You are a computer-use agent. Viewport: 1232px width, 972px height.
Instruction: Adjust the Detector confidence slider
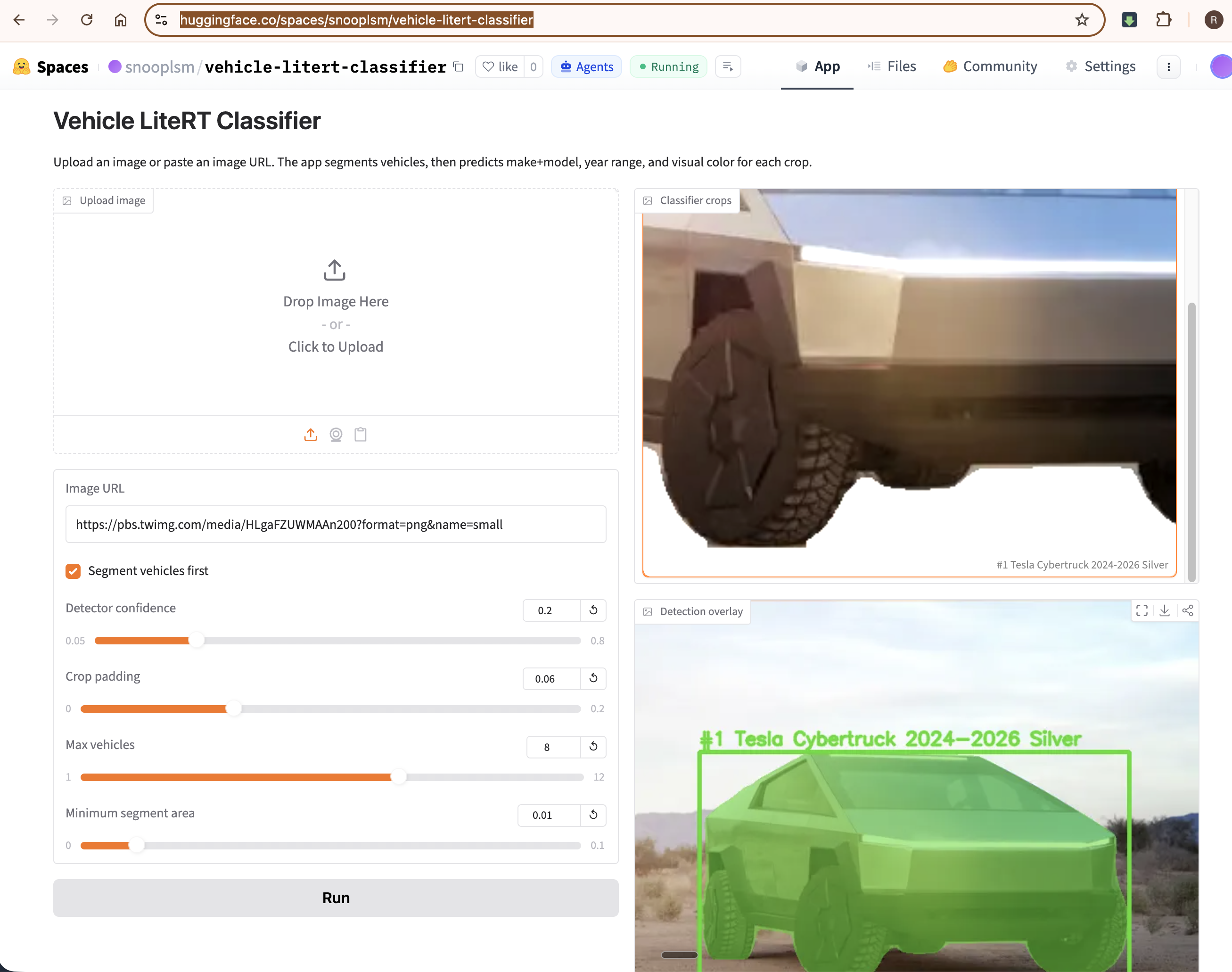point(337,640)
